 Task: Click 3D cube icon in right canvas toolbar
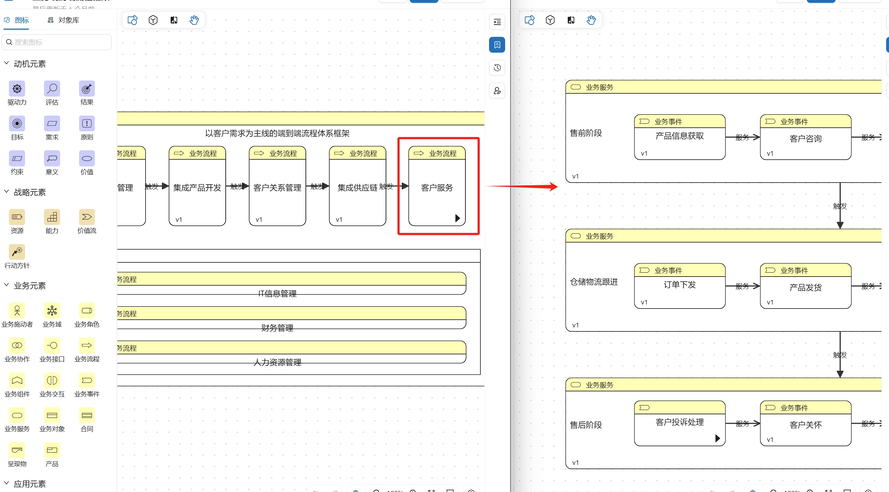550,20
